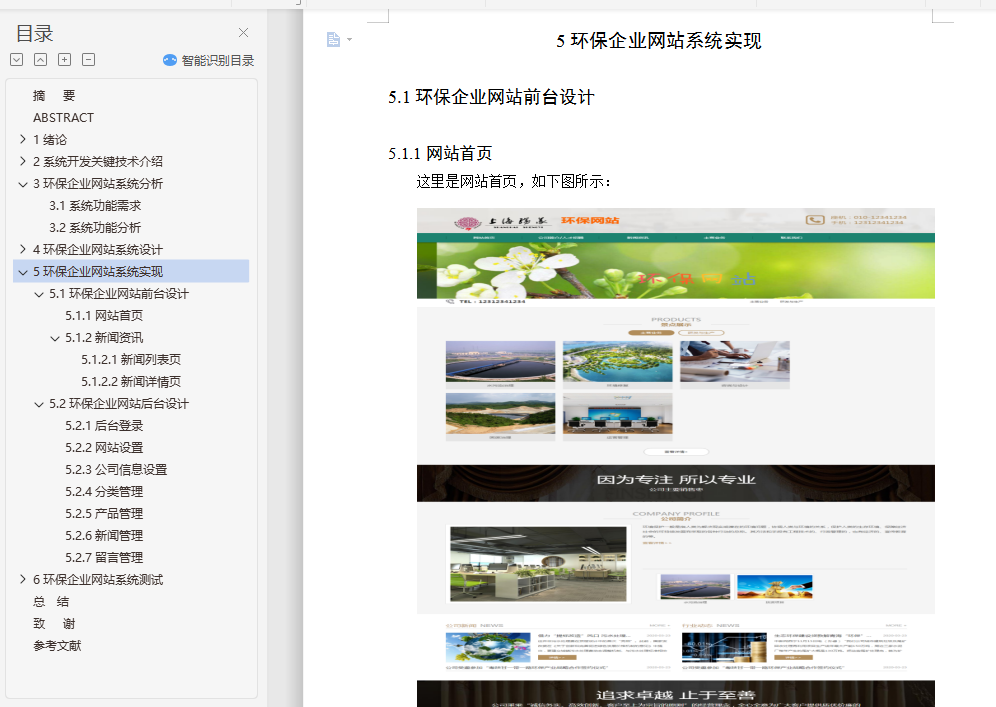Viewport: 996px width, 707px height.
Task: Jump to 5.1.2.2 新闻详情页
Action: click(131, 382)
